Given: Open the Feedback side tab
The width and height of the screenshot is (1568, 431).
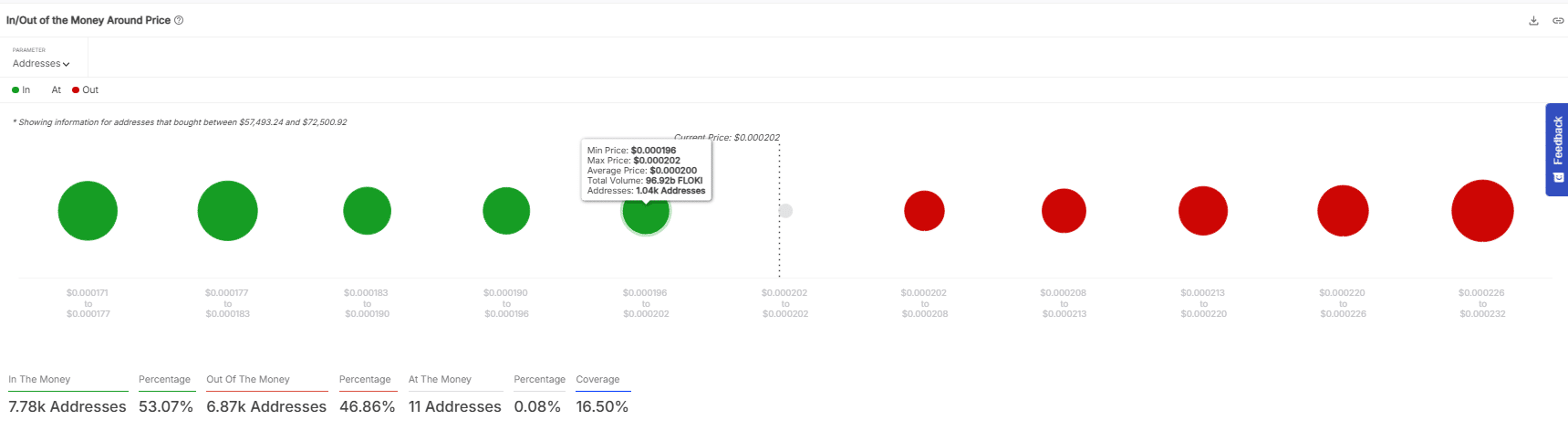Looking at the screenshot, I should pyautogui.click(x=1557, y=149).
